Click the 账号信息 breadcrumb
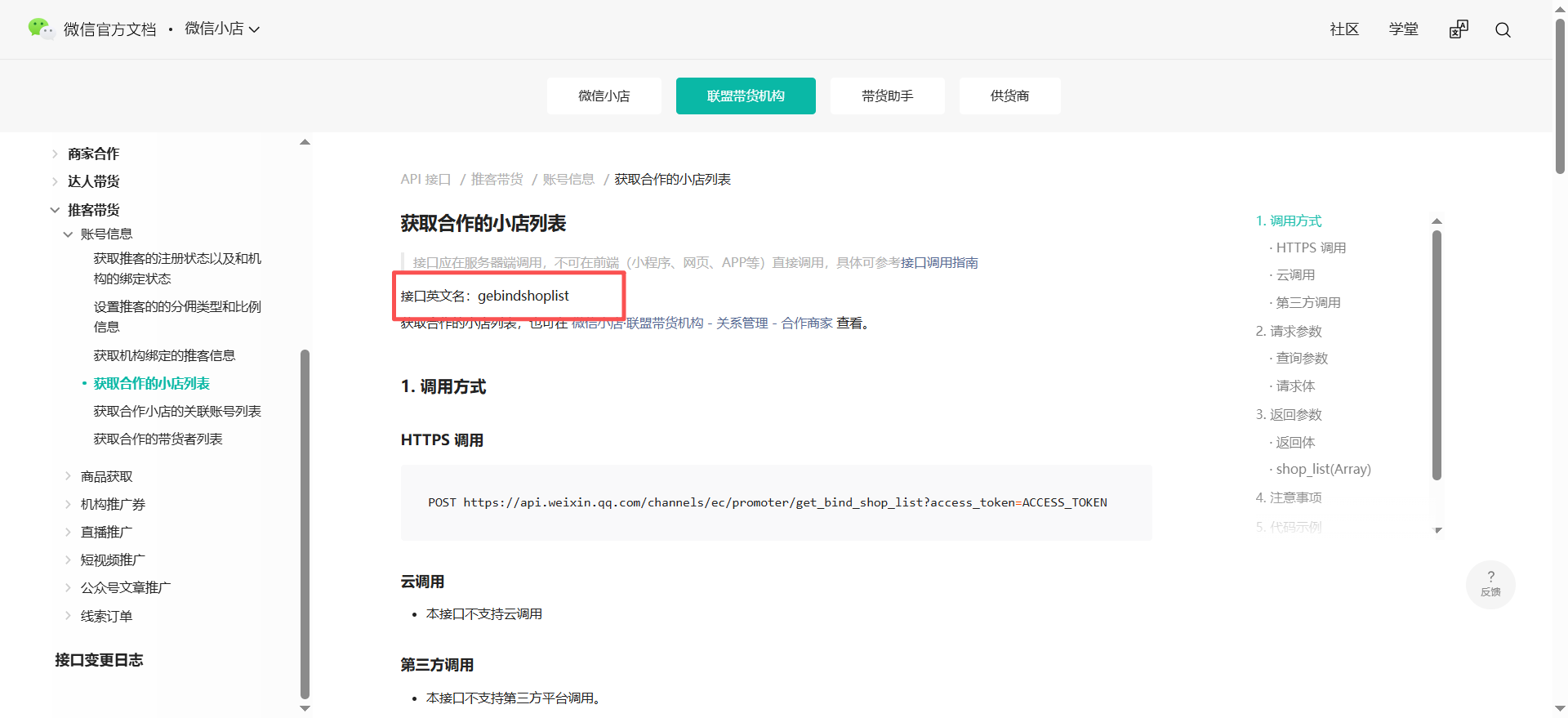 pyautogui.click(x=568, y=179)
